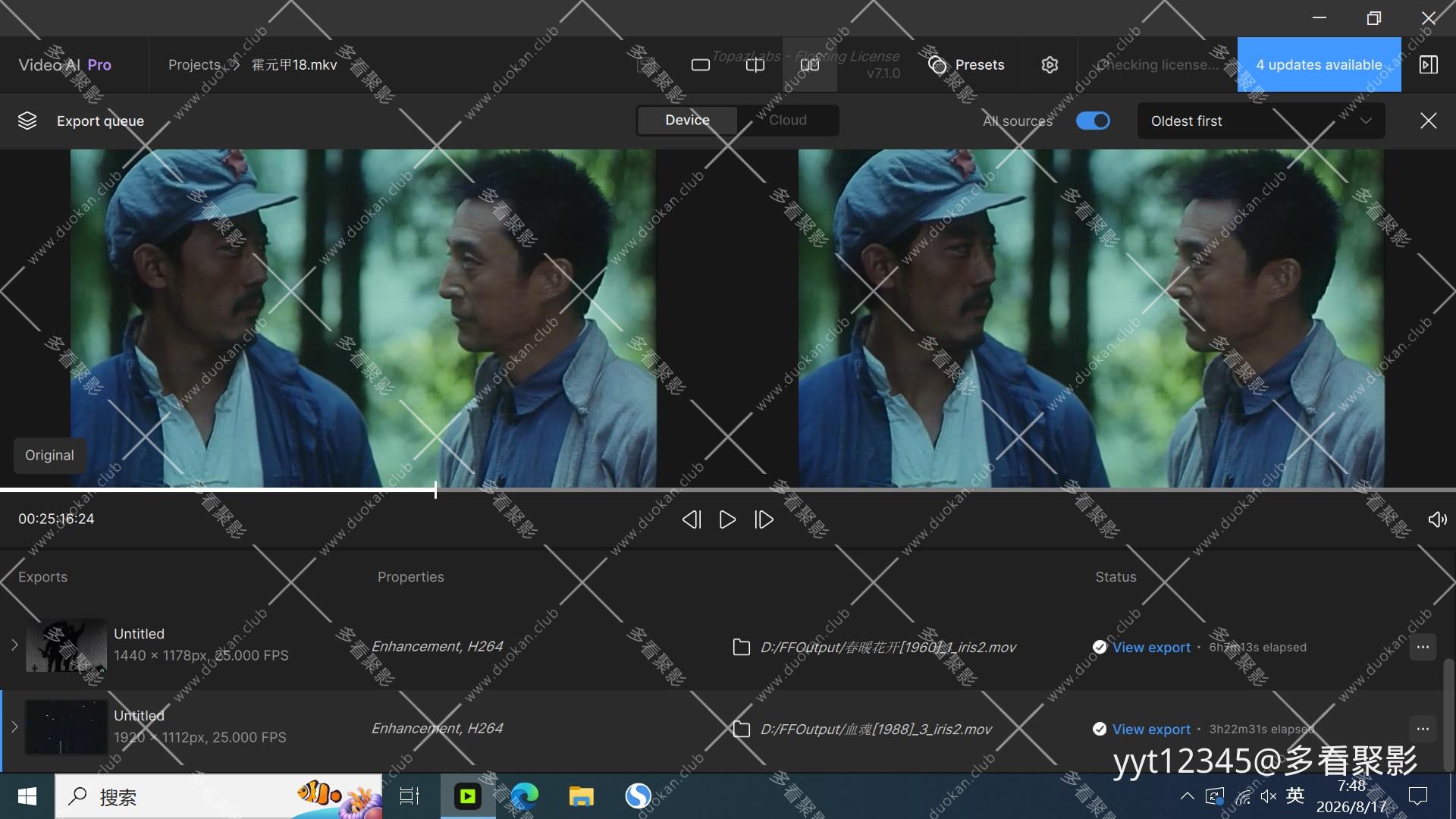This screenshot has width=1456, height=819.
Task: Open Windows Task View
Action: point(409,796)
